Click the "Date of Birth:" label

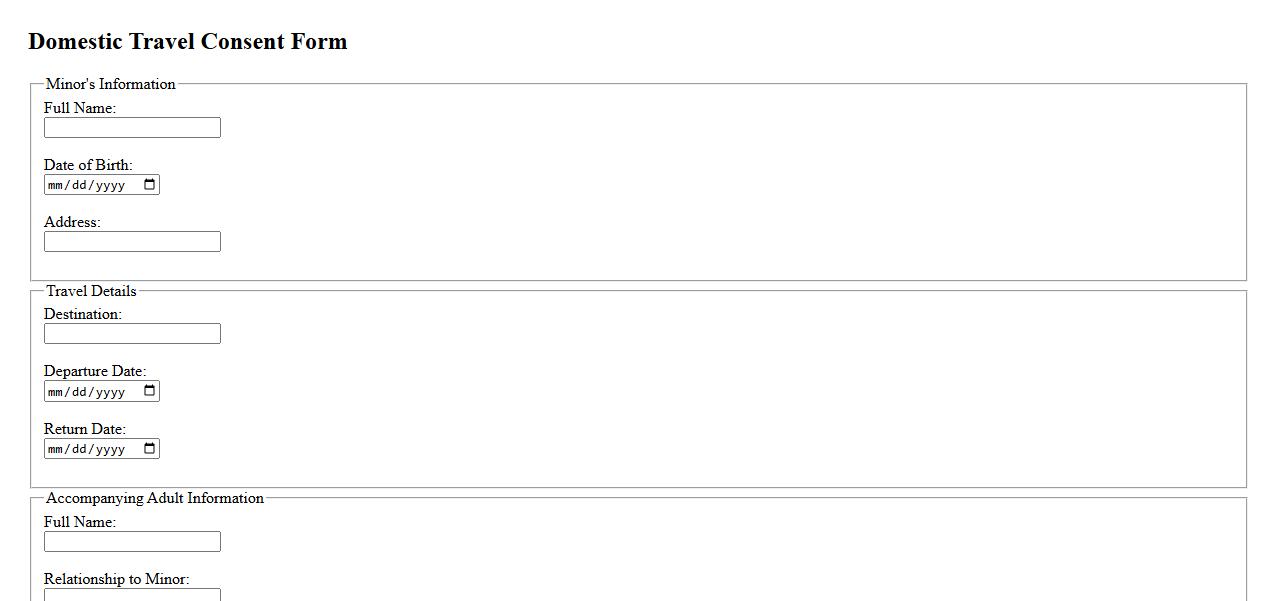pyautogui.click(x=88, y=165)
